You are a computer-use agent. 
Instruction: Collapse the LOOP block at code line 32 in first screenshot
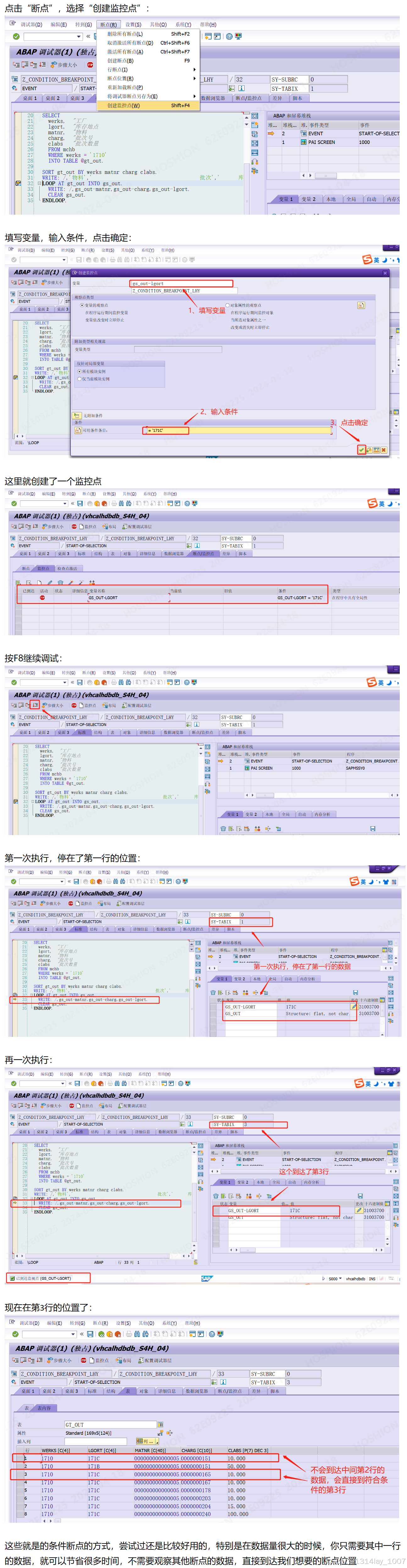(40, 183)
